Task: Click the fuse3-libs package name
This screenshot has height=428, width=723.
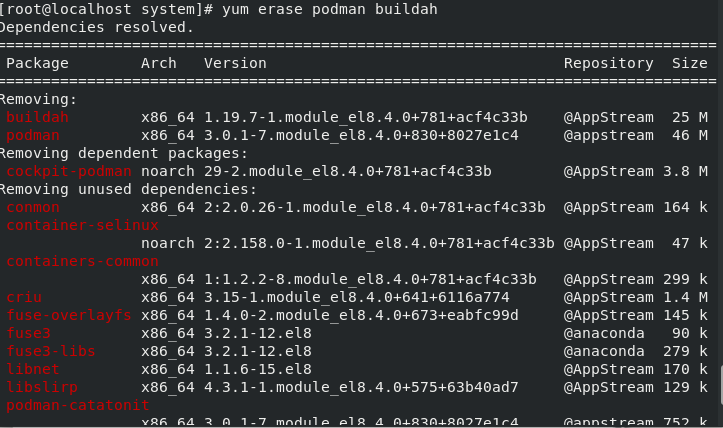Action: click(x=51, y=351)
